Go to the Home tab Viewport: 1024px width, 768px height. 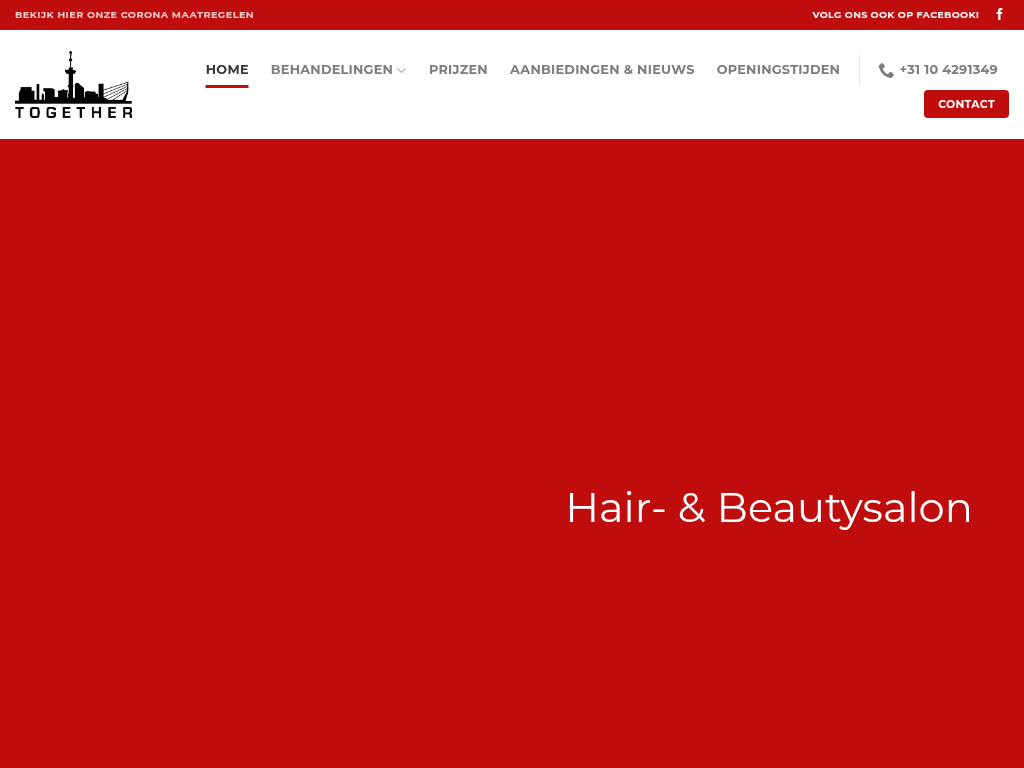227,70
